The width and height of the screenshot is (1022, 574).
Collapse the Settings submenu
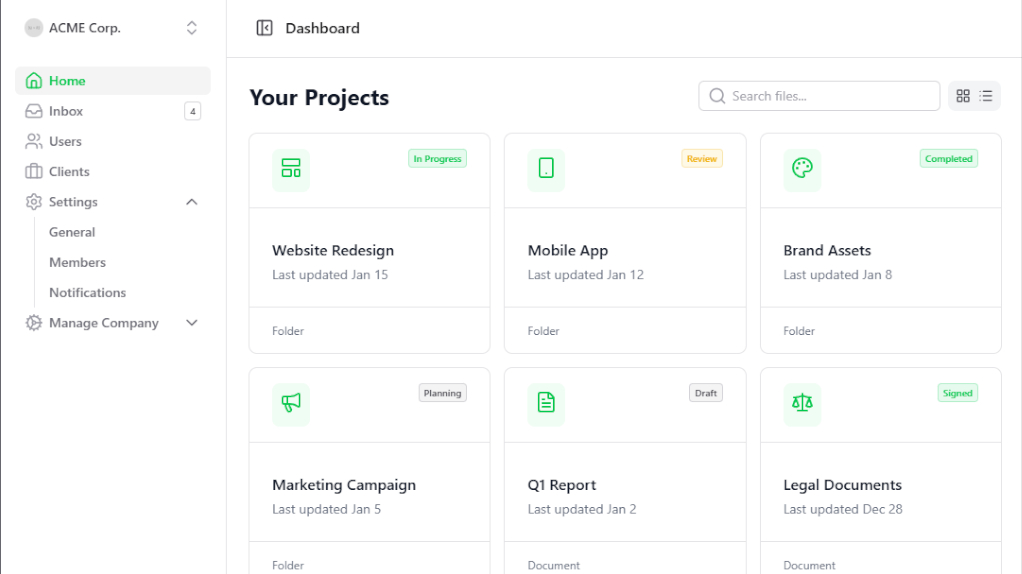(x=192, y=202)
